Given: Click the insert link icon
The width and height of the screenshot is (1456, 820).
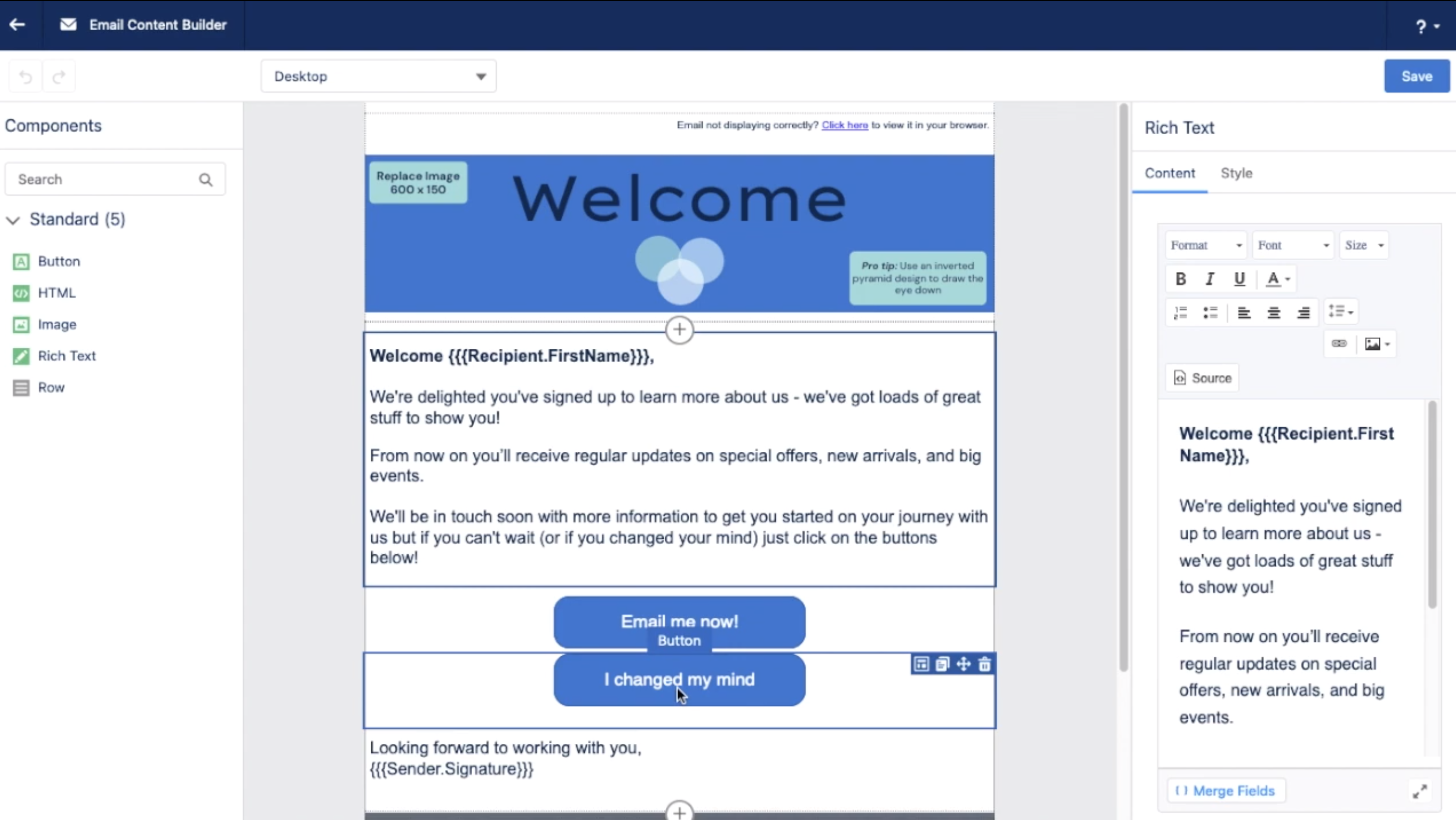Looking at the screenshot, I should point(1339,343).
